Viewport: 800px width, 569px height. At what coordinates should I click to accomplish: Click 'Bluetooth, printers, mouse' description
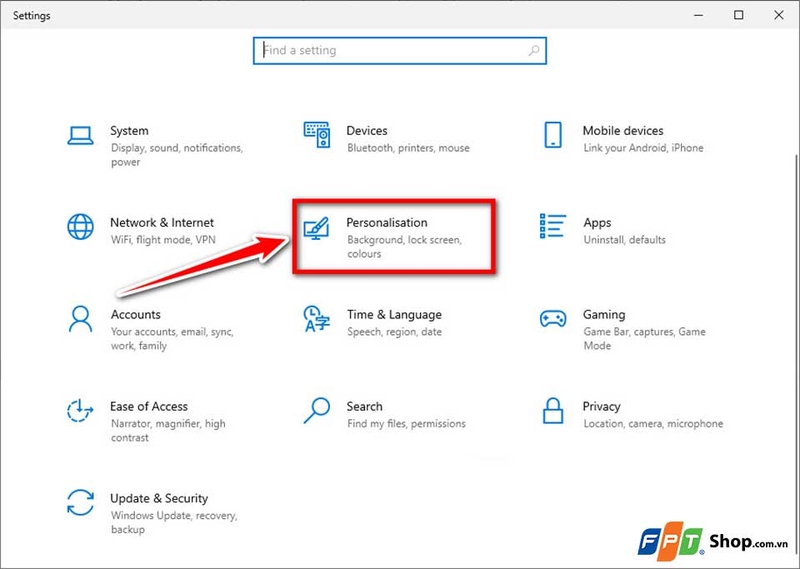coord(408,148)
